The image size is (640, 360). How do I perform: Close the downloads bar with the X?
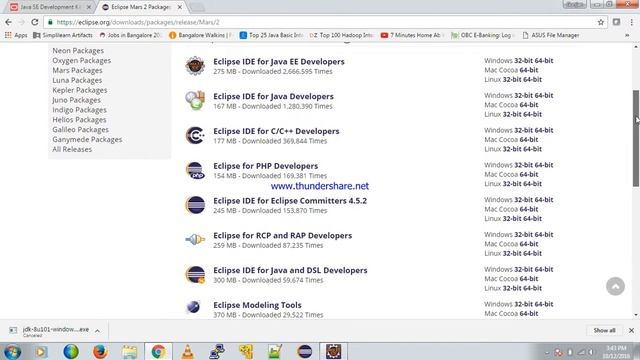click(x=631, y=330)
